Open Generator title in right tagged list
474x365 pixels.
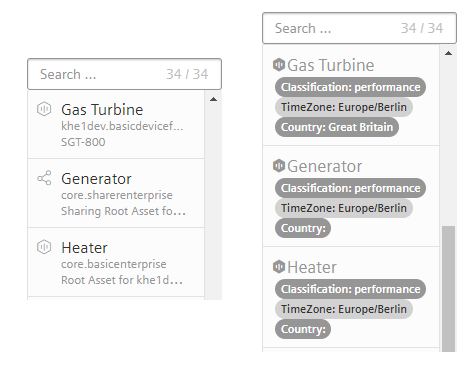[324, 166]
